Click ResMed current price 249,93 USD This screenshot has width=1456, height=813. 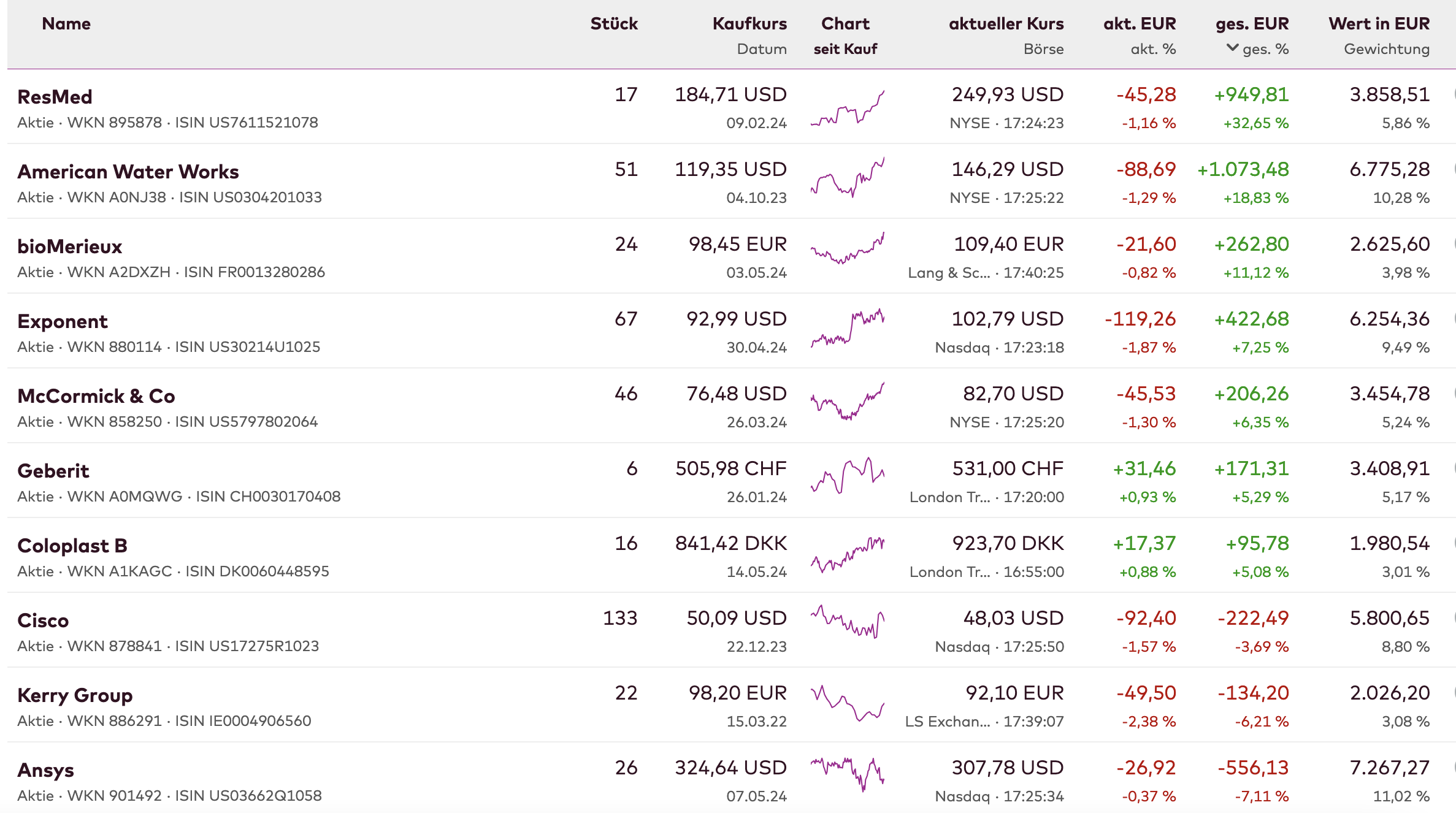pyautogui.click(x=1007, y=94)
